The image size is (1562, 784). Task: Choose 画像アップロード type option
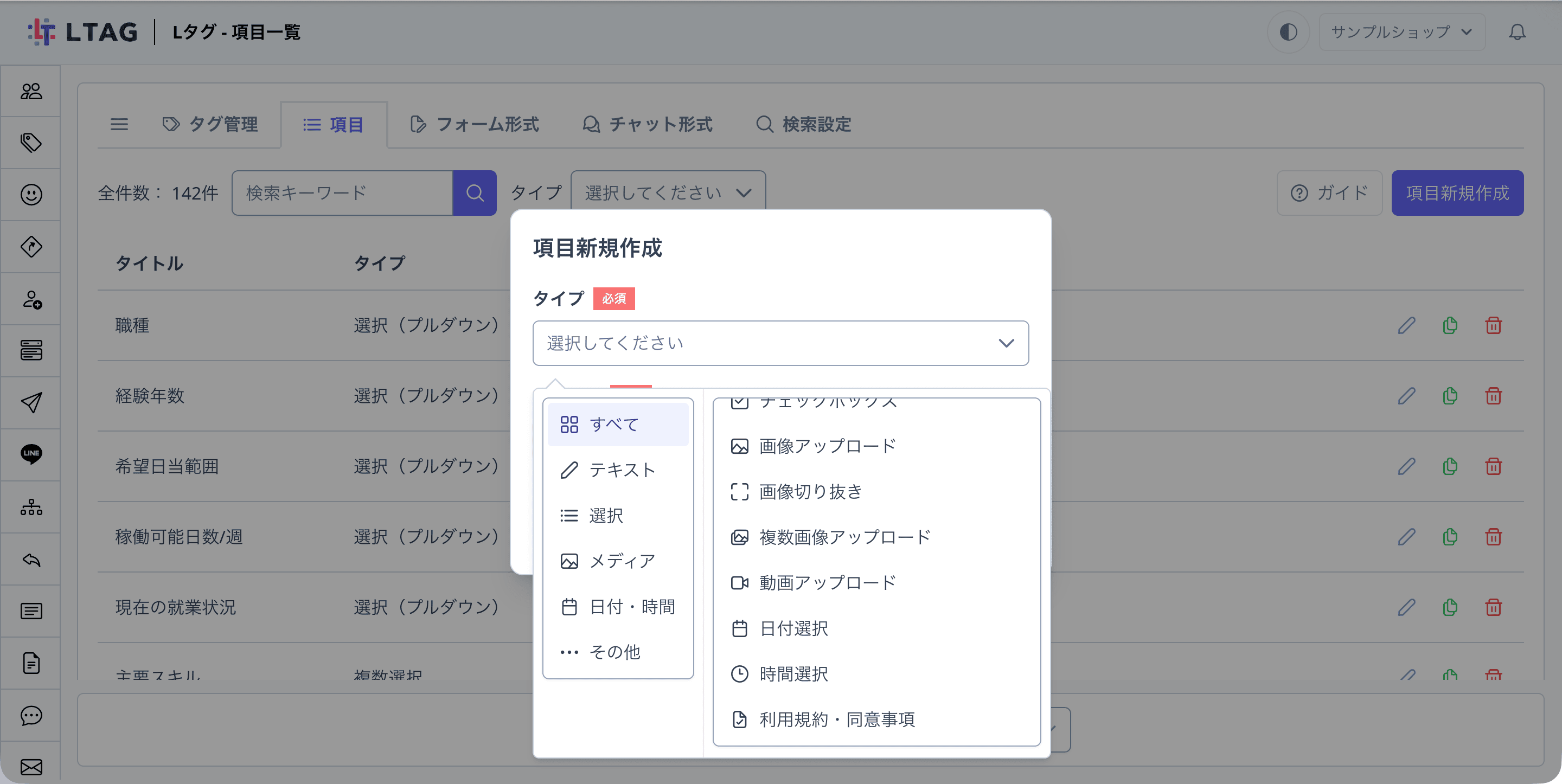click(x=876, y=446)
